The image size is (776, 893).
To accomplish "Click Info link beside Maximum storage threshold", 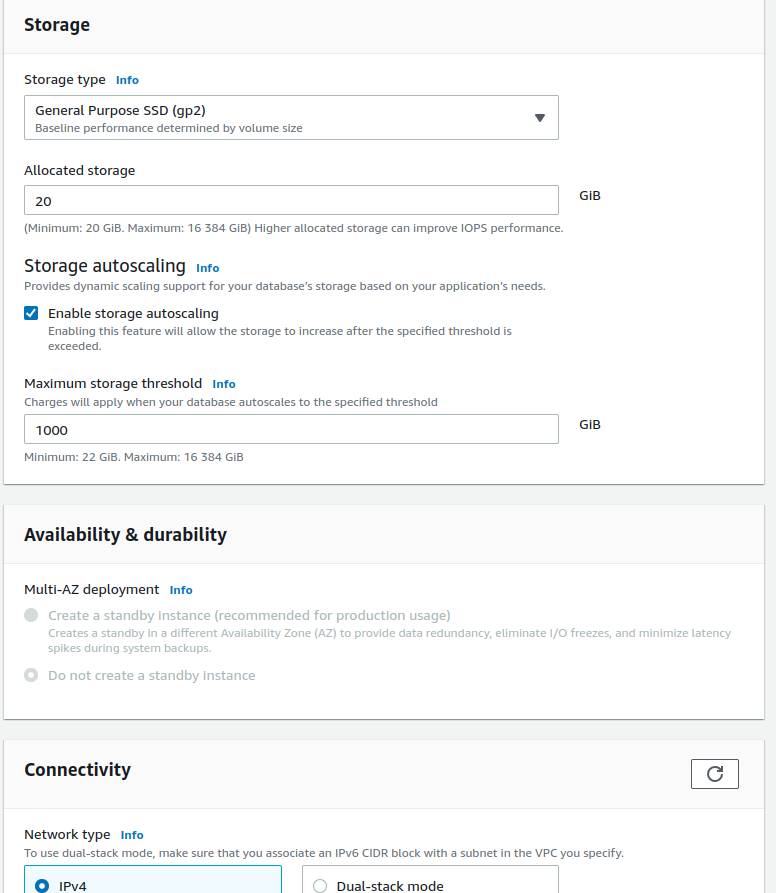I will 223,384.
